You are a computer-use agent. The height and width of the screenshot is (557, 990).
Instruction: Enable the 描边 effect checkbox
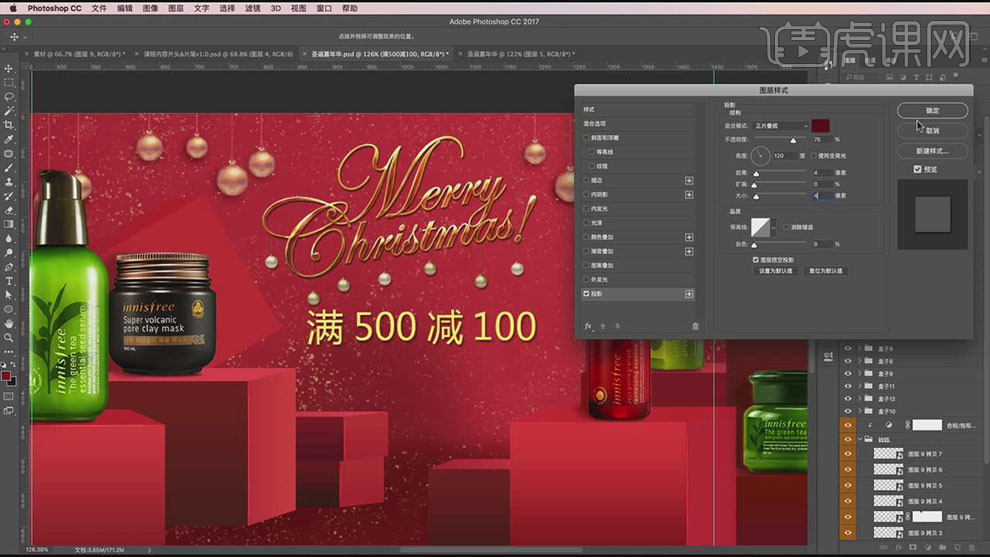[586, 181]
